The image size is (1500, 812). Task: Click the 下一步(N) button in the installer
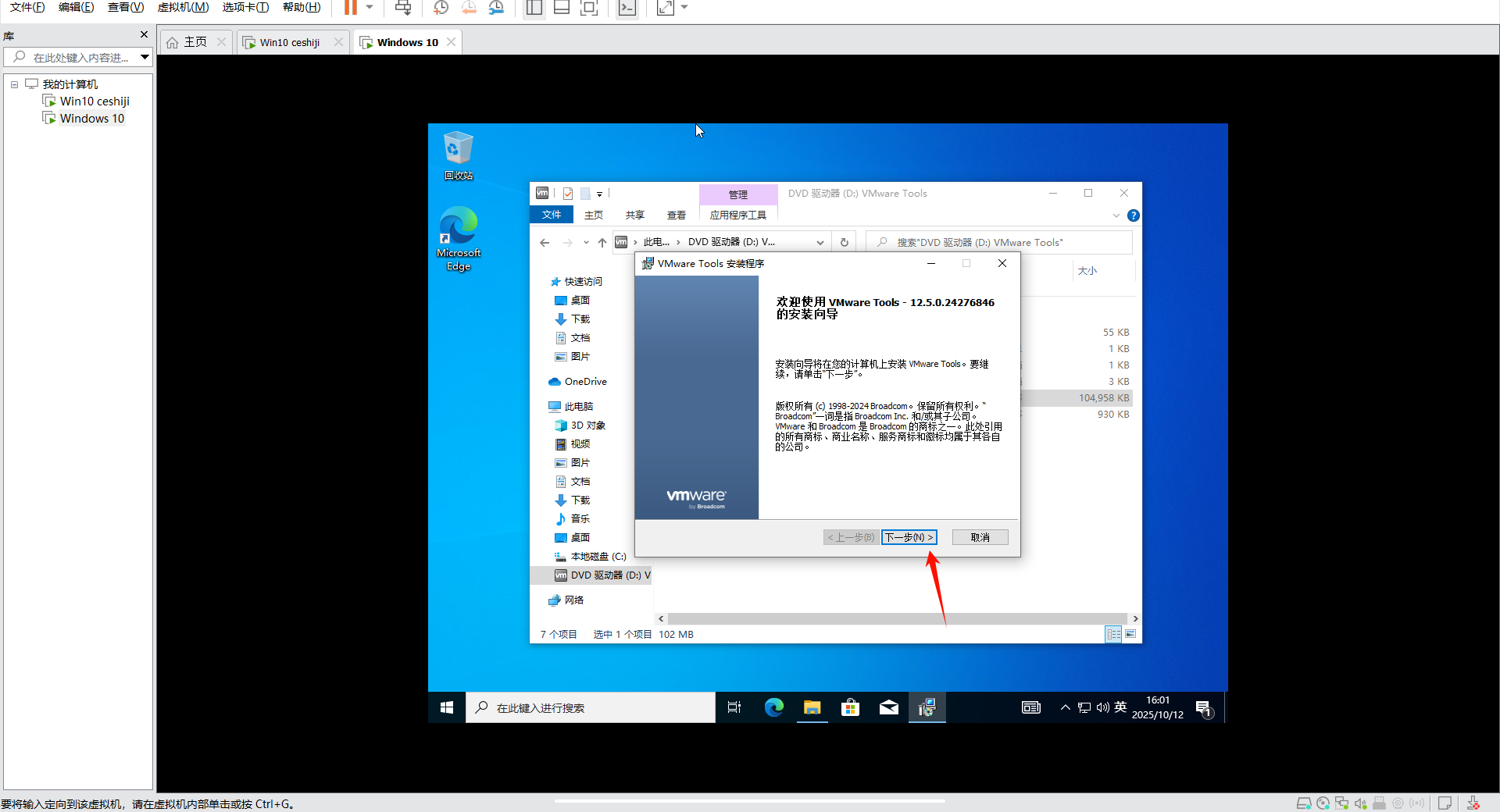909,537
